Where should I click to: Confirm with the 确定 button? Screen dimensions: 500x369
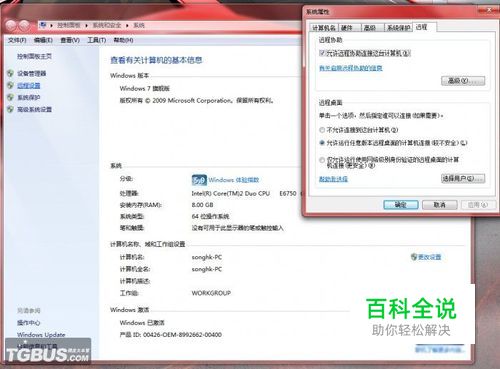coord(401,205)
